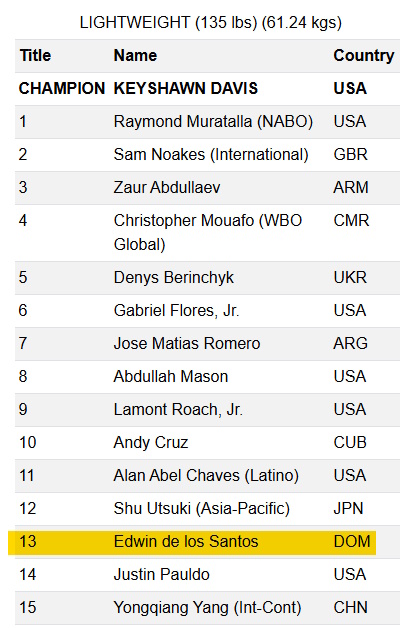Click Alan Abel Chaves (Latino) name
This screenshot has width=400, height=628.
[206, 476]
